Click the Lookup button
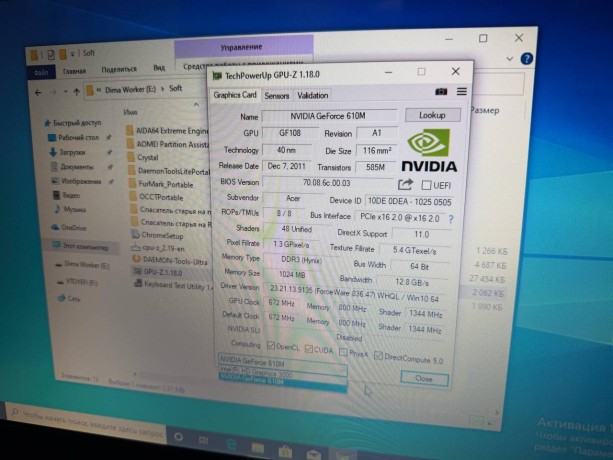This screenshot has width=613, height=460. [x=432, y=115]
